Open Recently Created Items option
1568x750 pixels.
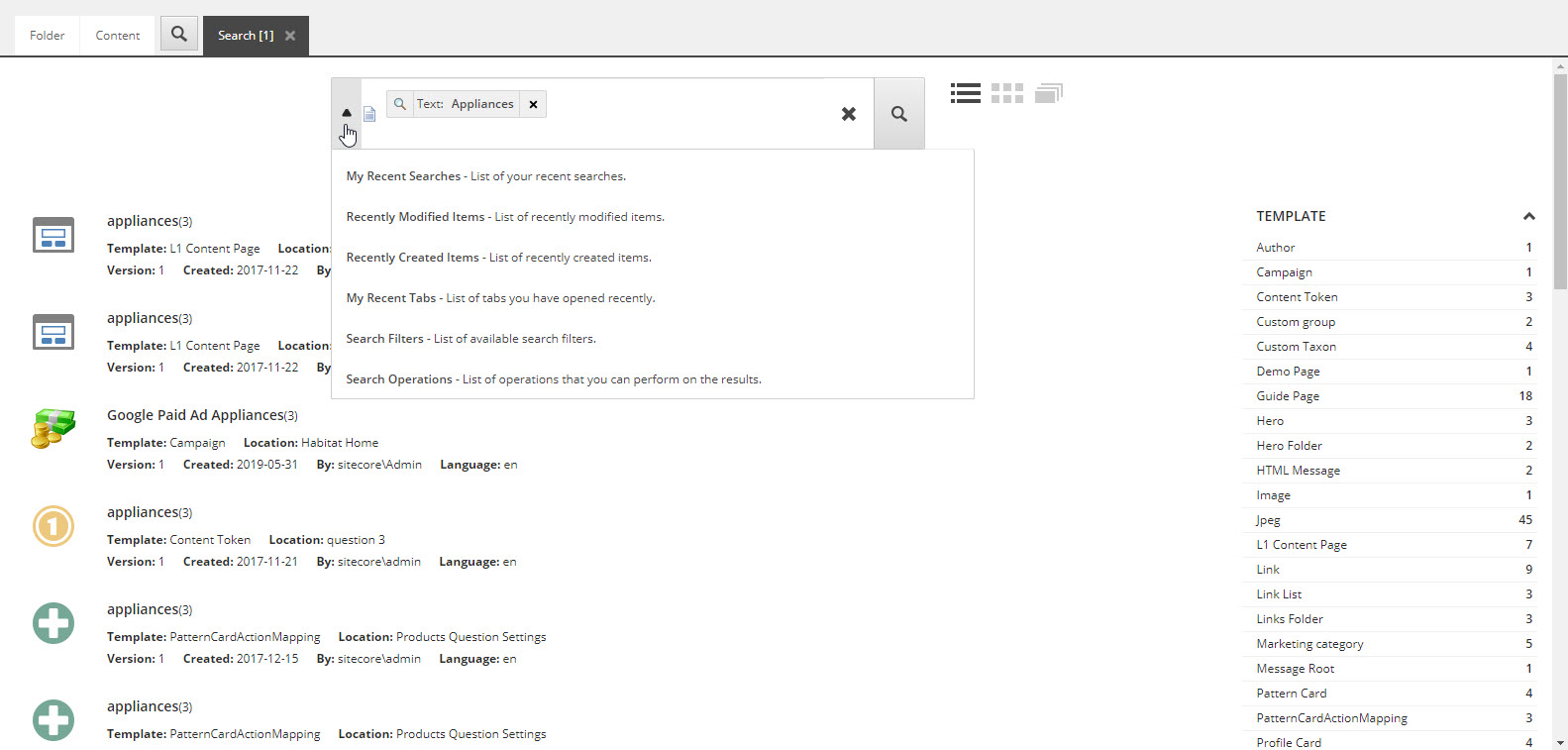pyautogui.click(x=499, y=258)
